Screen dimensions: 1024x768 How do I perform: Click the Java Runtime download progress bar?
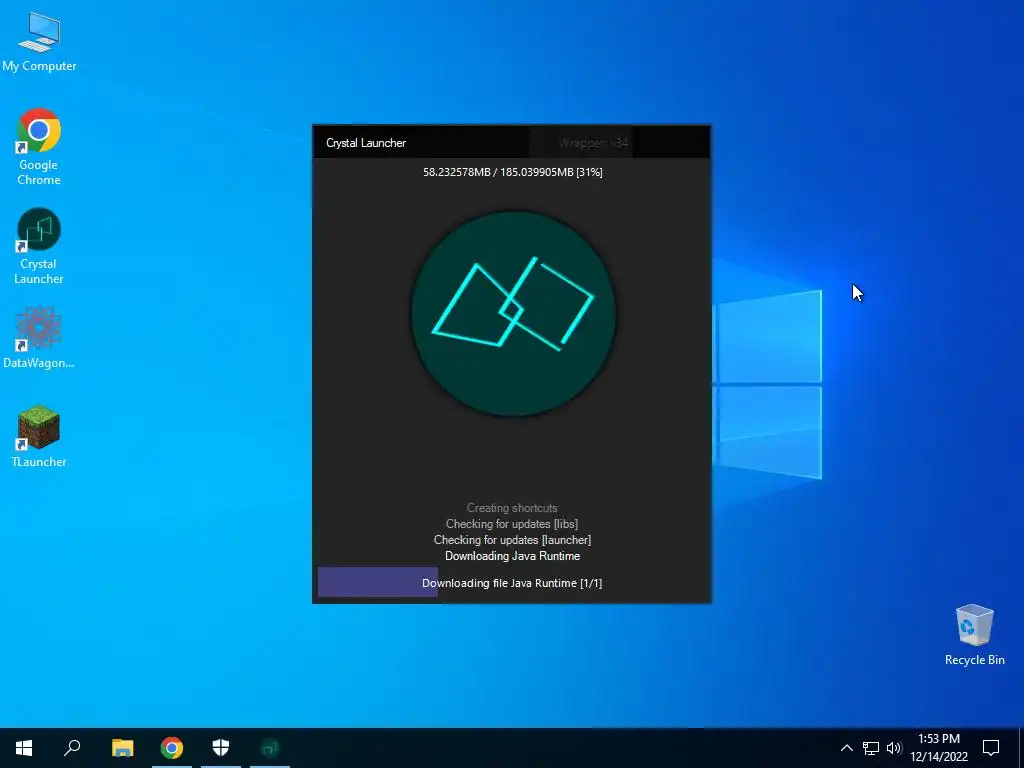click(512, 583)
